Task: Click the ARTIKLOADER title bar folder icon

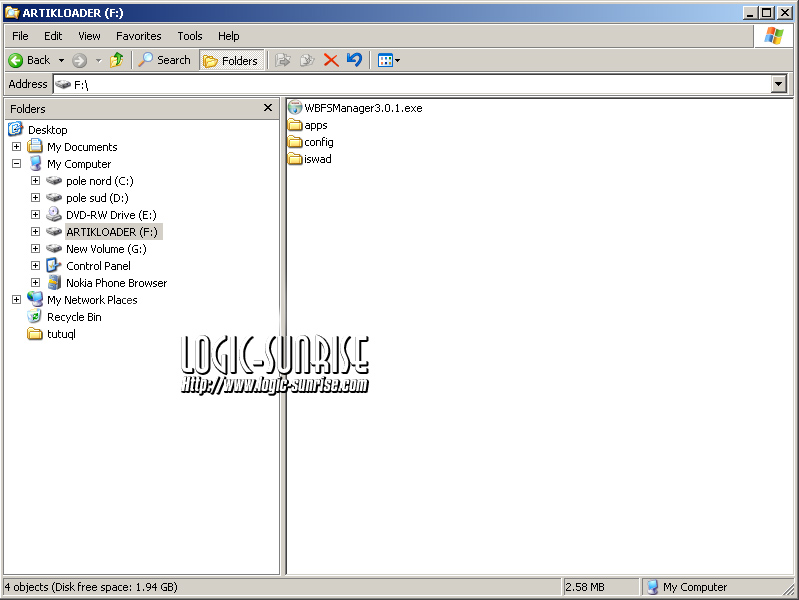Action: (x=12, y=12)
